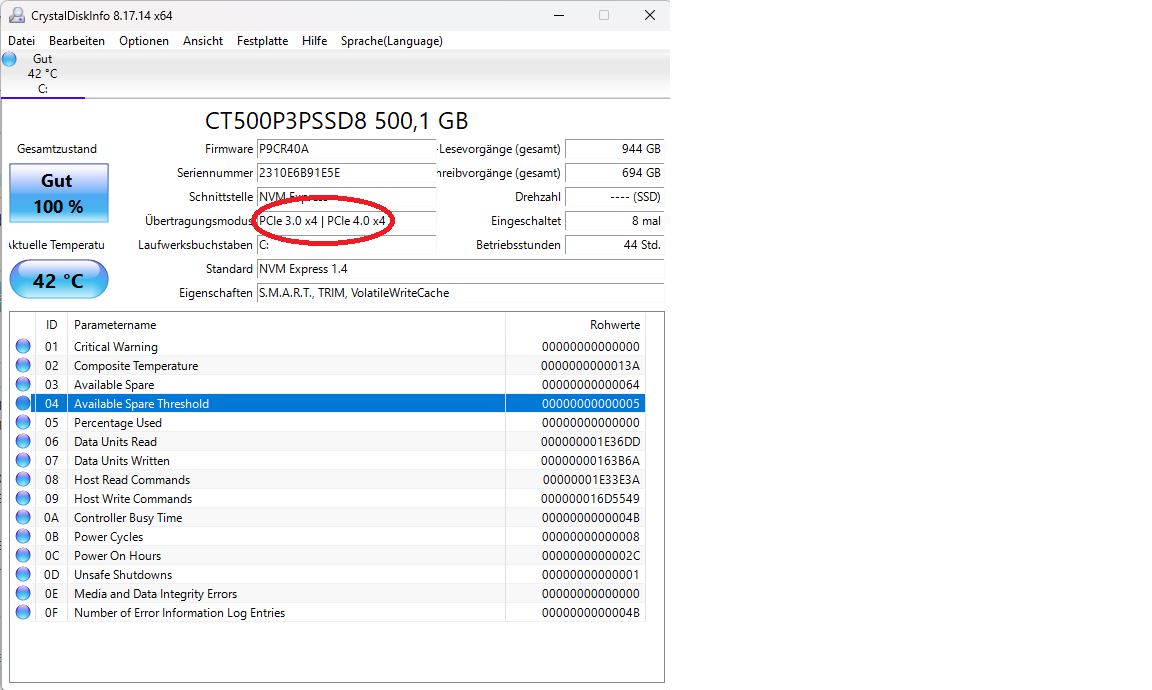Select the Percentage Used row text
The width and height of the screenshot is (1152, 690).
pyautogui.click(x=118, y=423)
